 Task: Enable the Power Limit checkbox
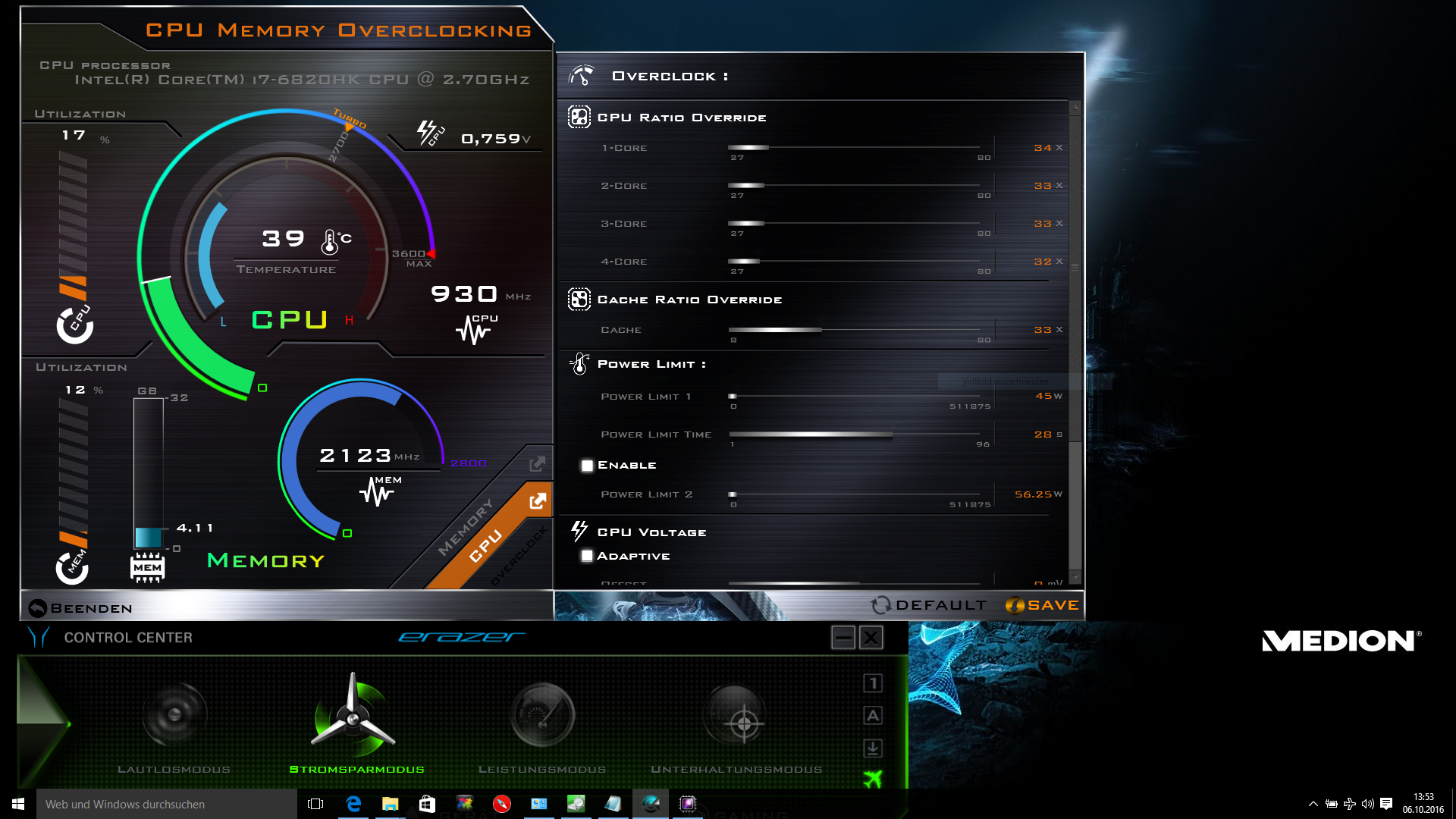(x=587, y=466)
